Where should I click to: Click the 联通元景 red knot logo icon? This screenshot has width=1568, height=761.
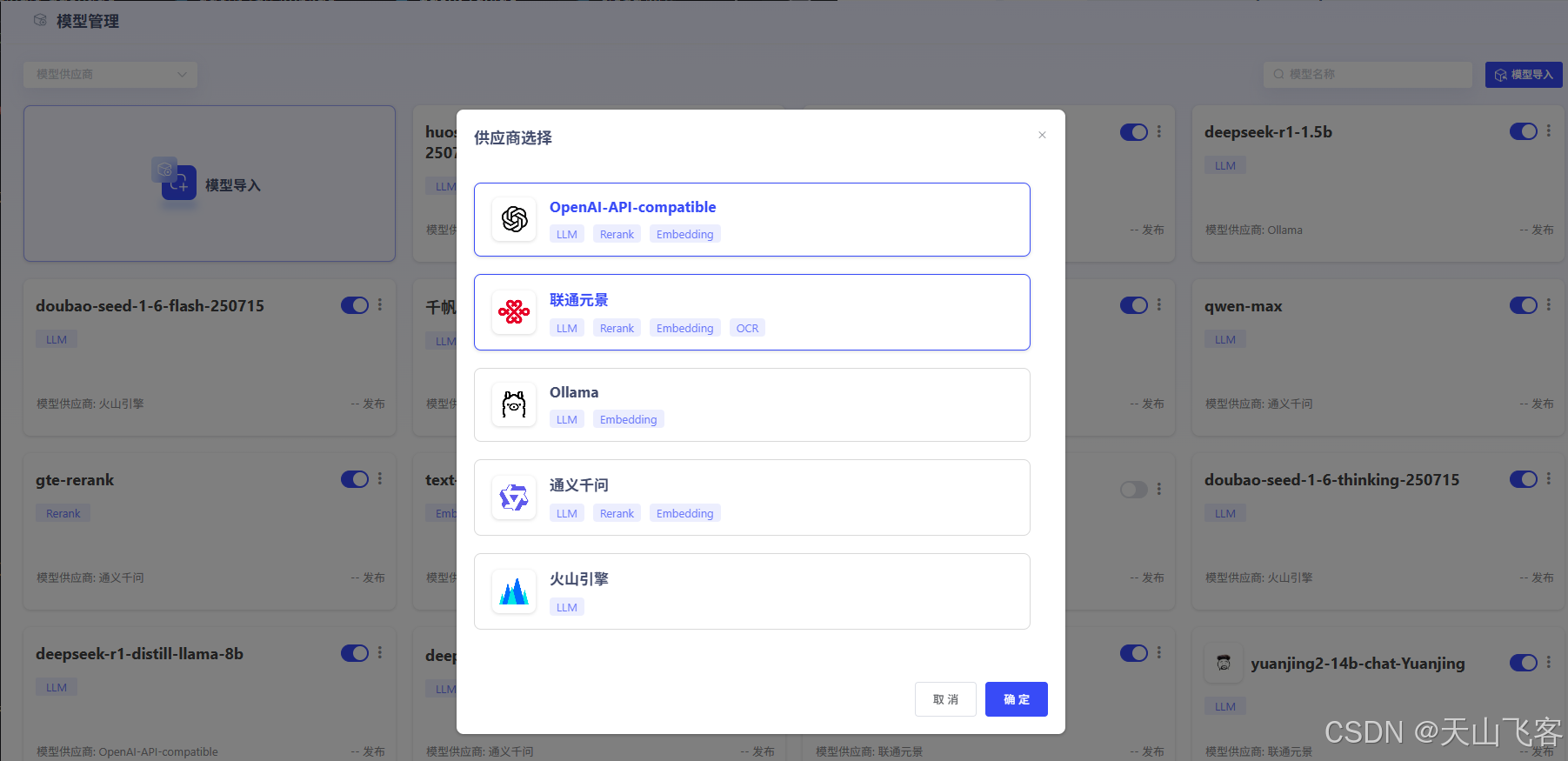(514, 311)
